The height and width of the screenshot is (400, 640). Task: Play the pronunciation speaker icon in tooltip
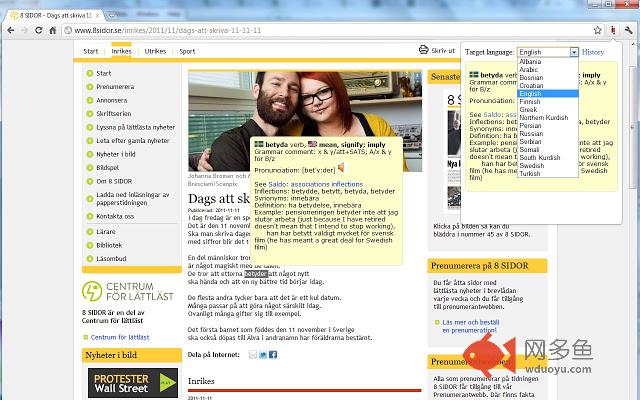coord(341,168)
